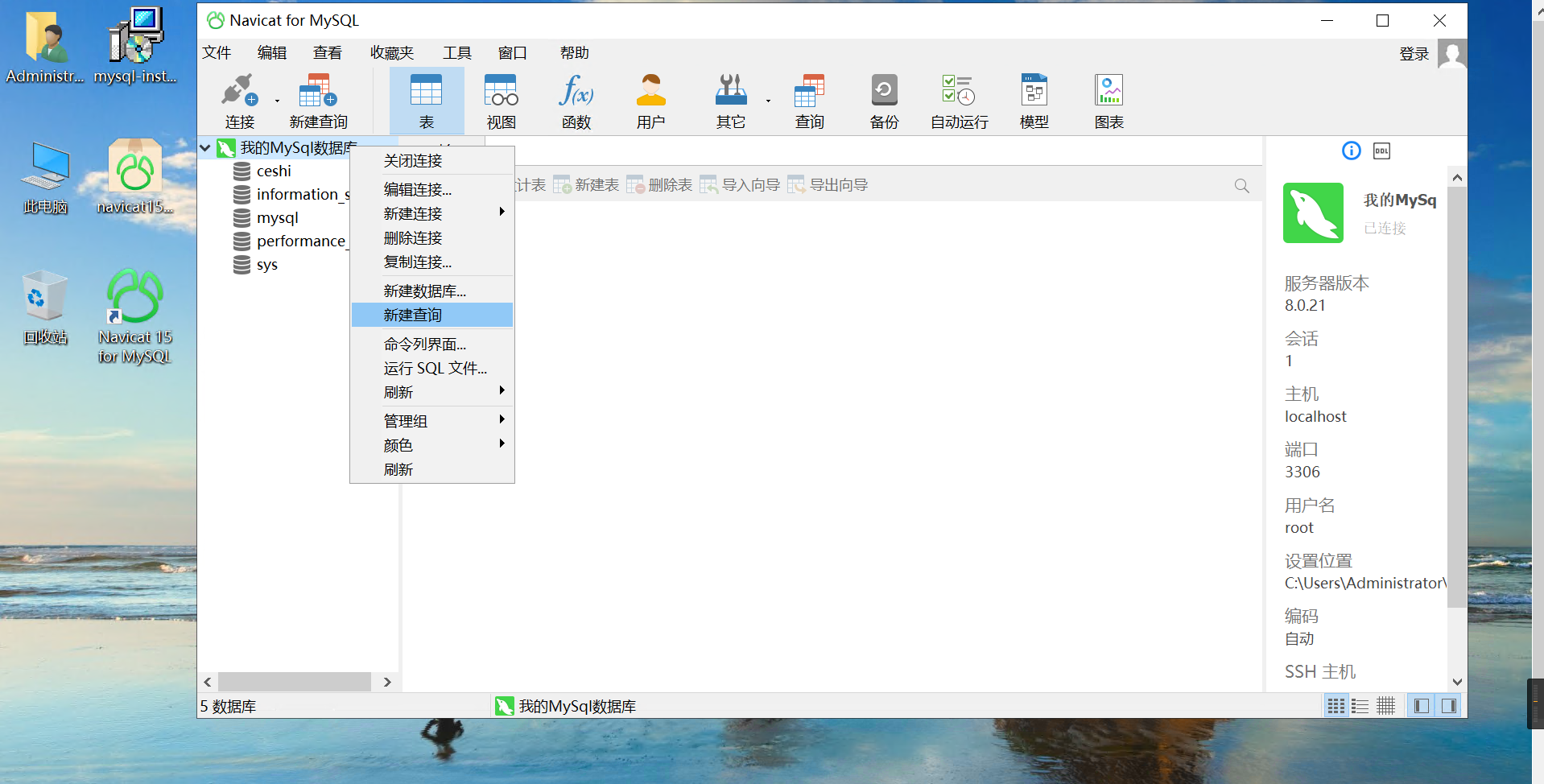Viewport: 1544px width, 784px height.
Task: Choose 编辑连接... from the context menu
Action: pyautogui.click(x=432, y=190)
